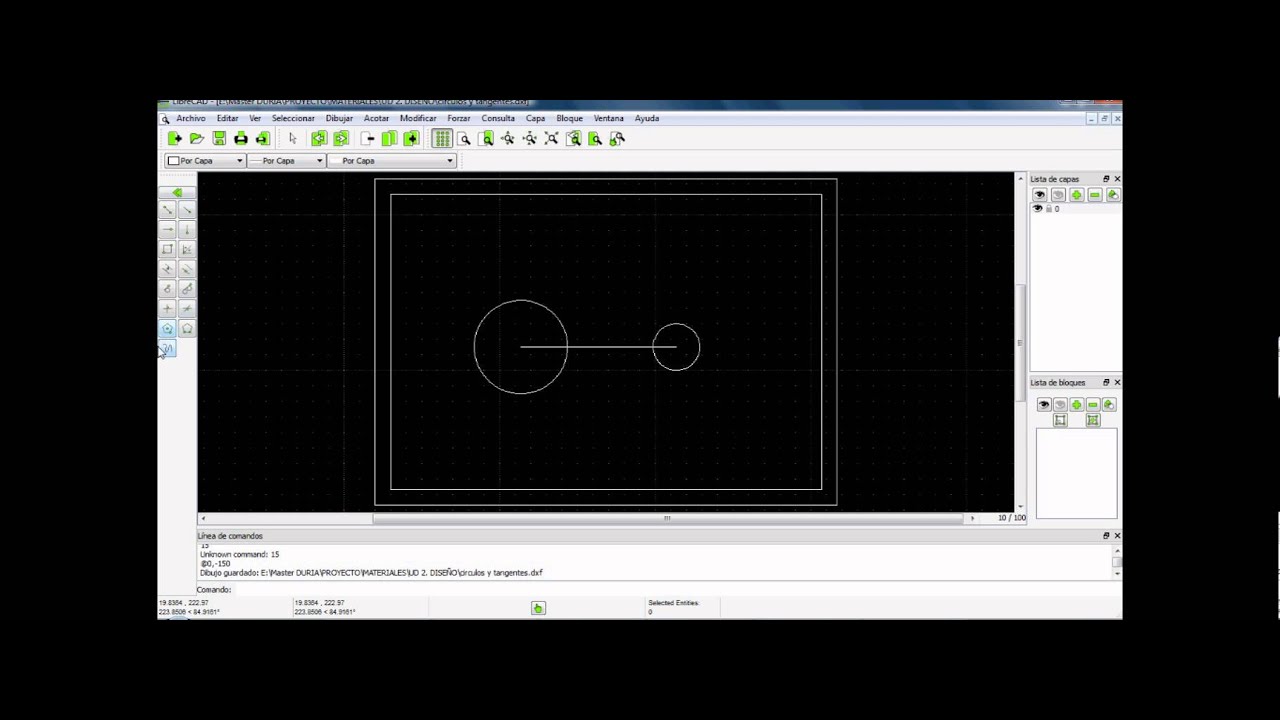The image size is (1280, 720).
Task: Hide all blocks in Lista de bloques
Action: pos(1060,405)
